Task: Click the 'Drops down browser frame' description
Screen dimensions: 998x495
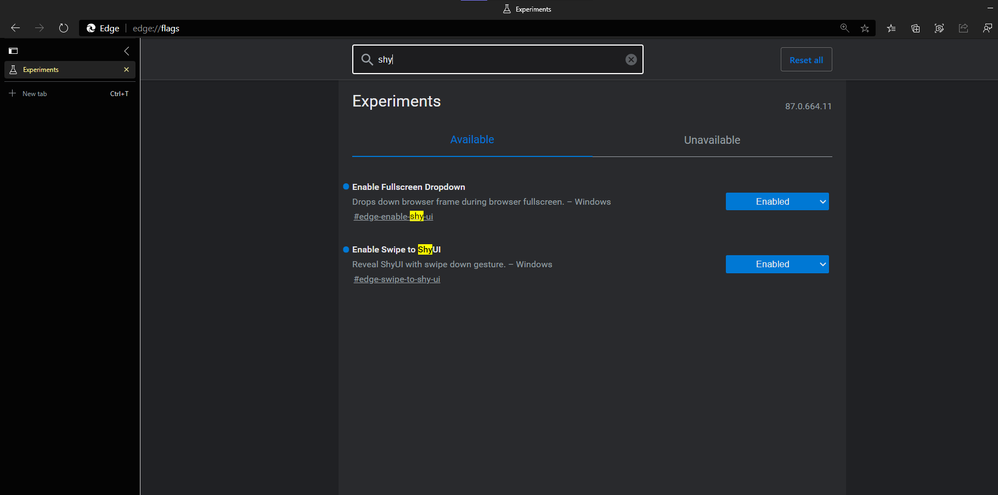Action: point(481,202)
